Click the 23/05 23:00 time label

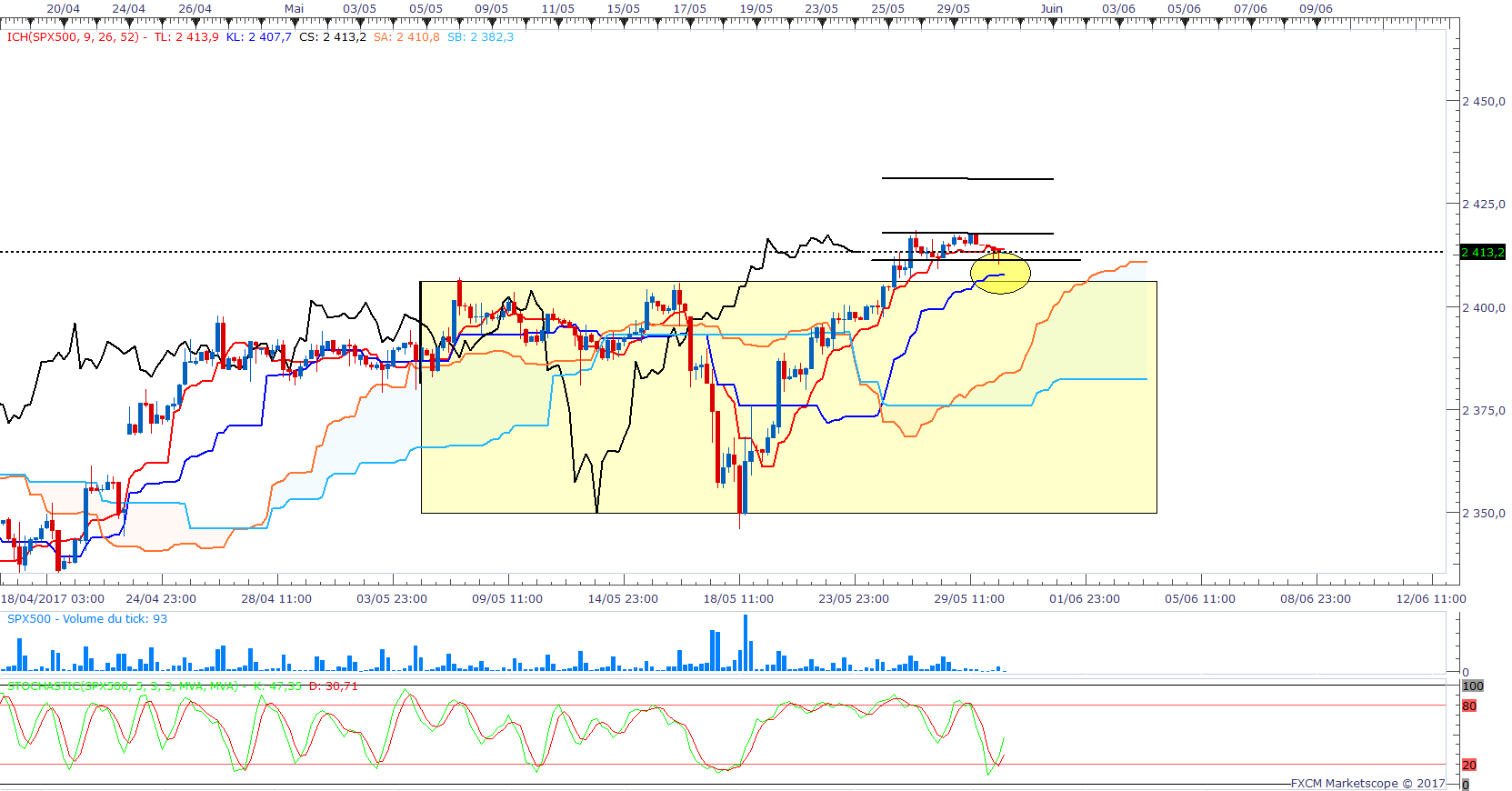pos(854,599)
